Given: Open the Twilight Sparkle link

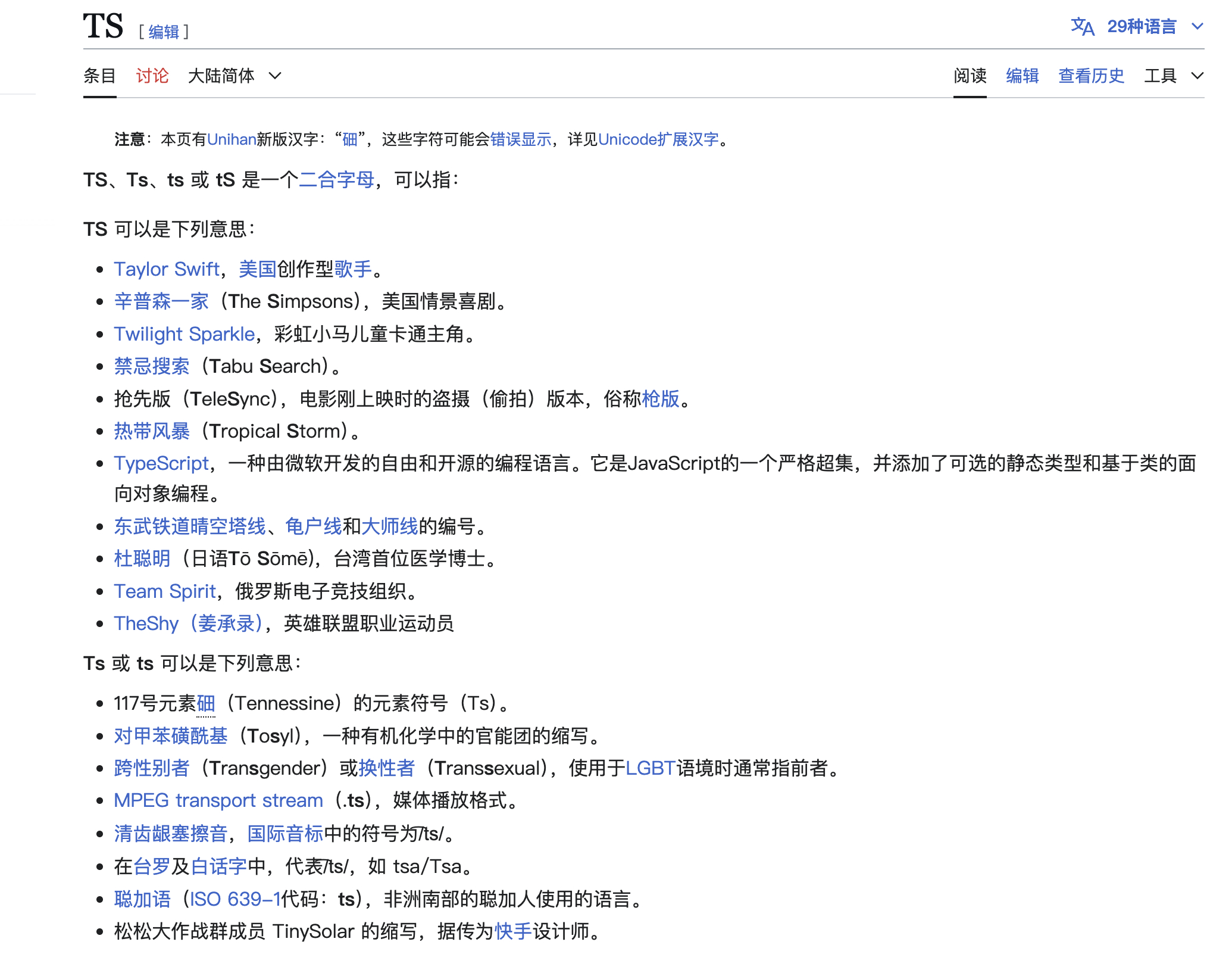Looking at the screenshot, I should pyautogui.click(x=185, y=334).
